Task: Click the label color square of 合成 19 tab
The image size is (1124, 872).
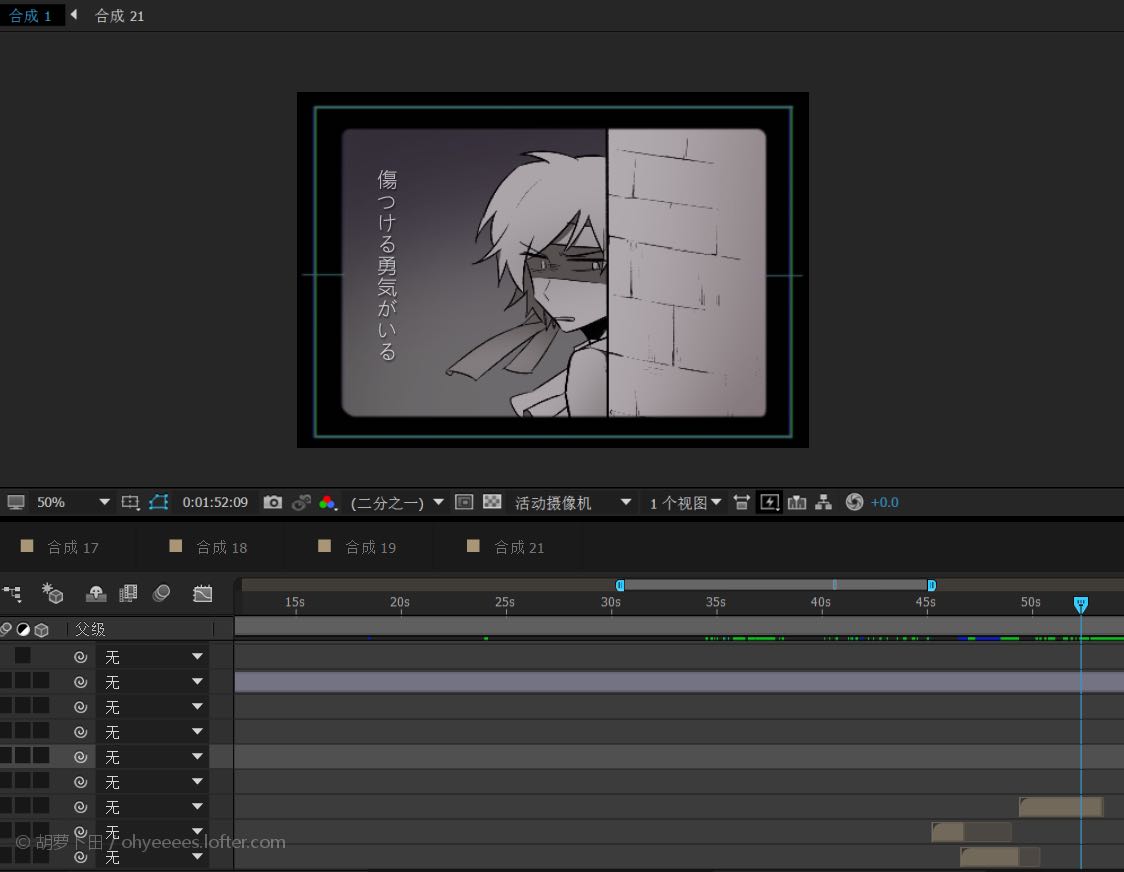Action: pyautogui.click(x=324, y=546)
